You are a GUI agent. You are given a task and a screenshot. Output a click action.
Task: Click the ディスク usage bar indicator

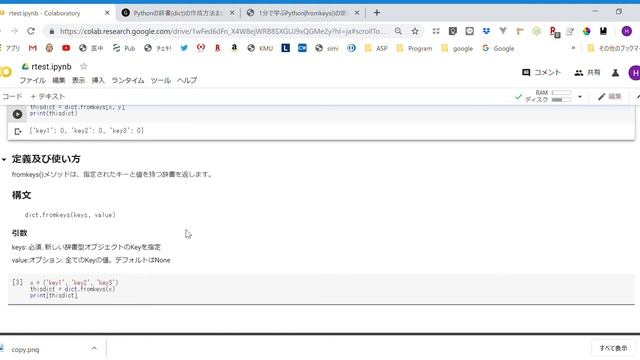click(561, 100)
